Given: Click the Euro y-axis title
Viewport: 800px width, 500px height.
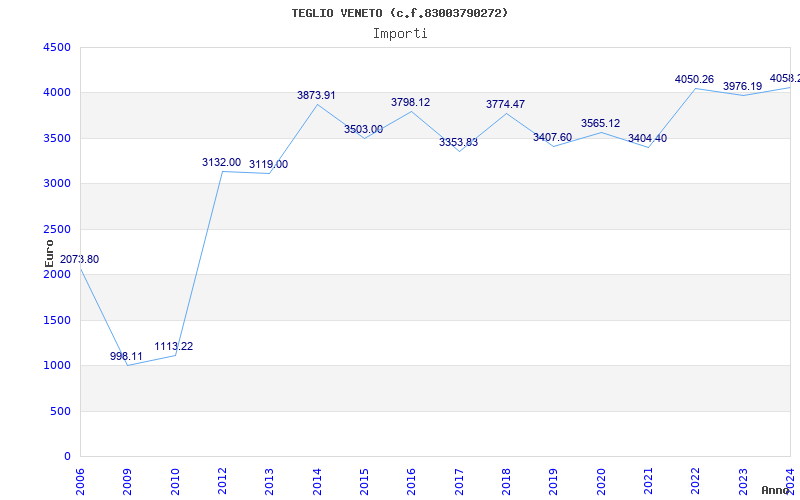Looking at the screenshot, I should point(49,253).
